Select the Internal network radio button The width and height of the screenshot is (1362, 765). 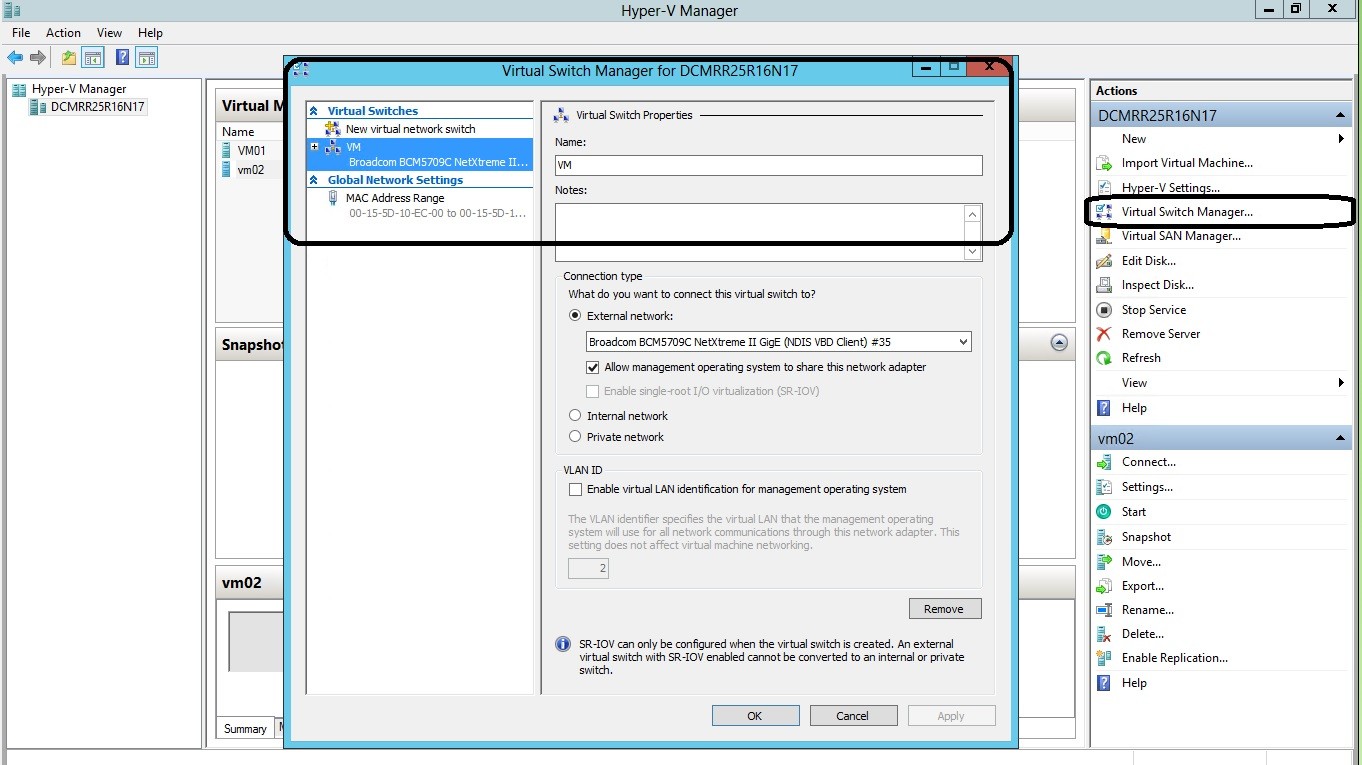coord(575,415)
